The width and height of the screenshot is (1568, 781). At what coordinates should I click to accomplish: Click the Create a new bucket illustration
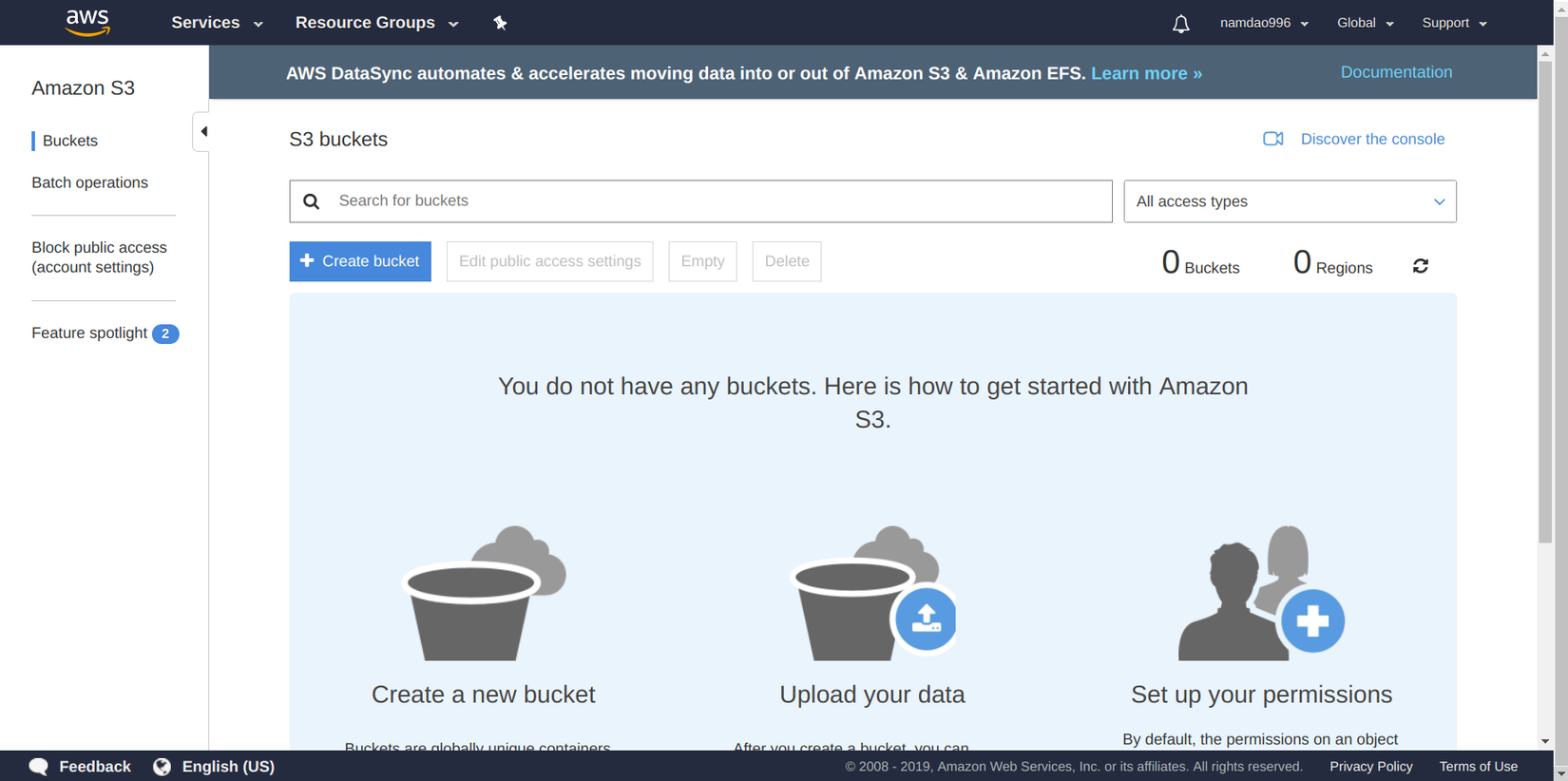click(484, 593)
